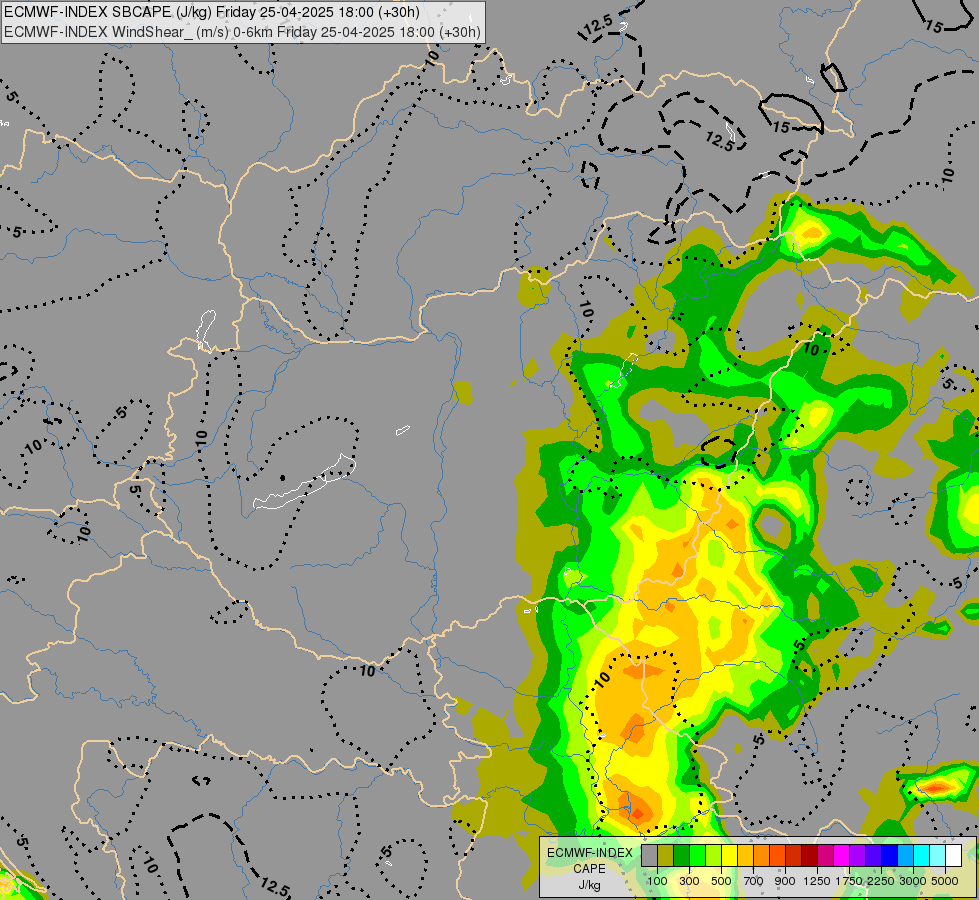Select the gray legend color swatch
Image resolution: width=979 pixels, height=900 pixels.
point(649,856)
